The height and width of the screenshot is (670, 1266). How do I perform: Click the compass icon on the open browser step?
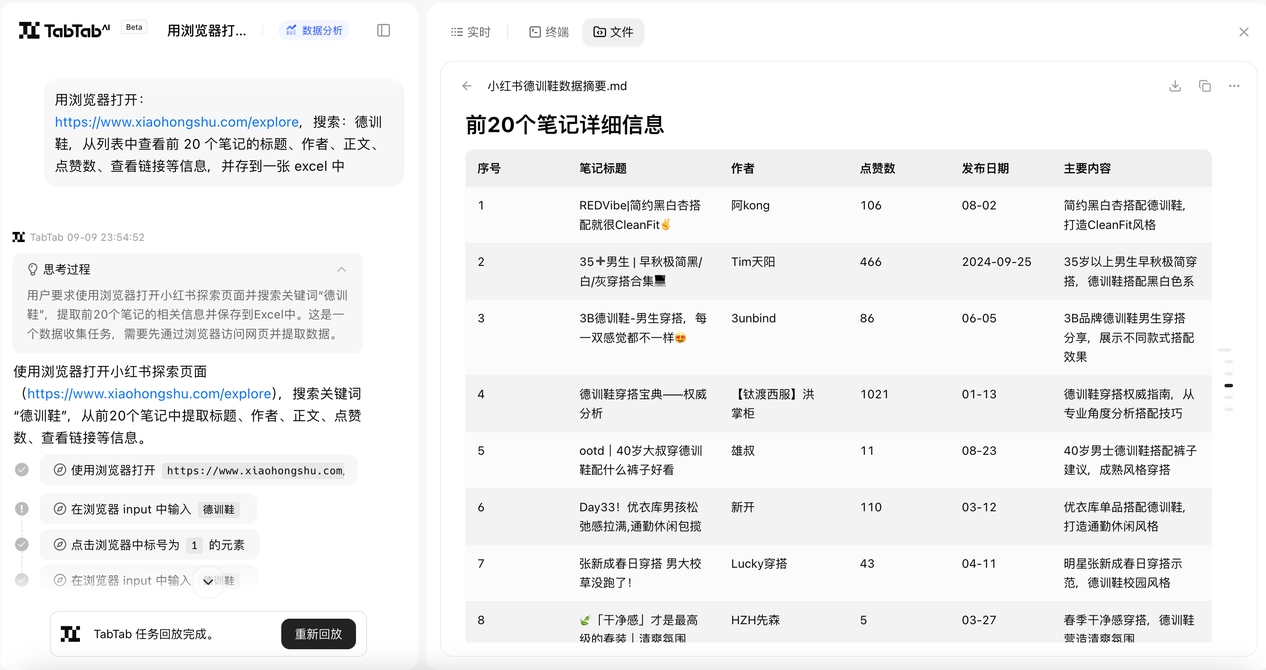click(x=60, y=470)
